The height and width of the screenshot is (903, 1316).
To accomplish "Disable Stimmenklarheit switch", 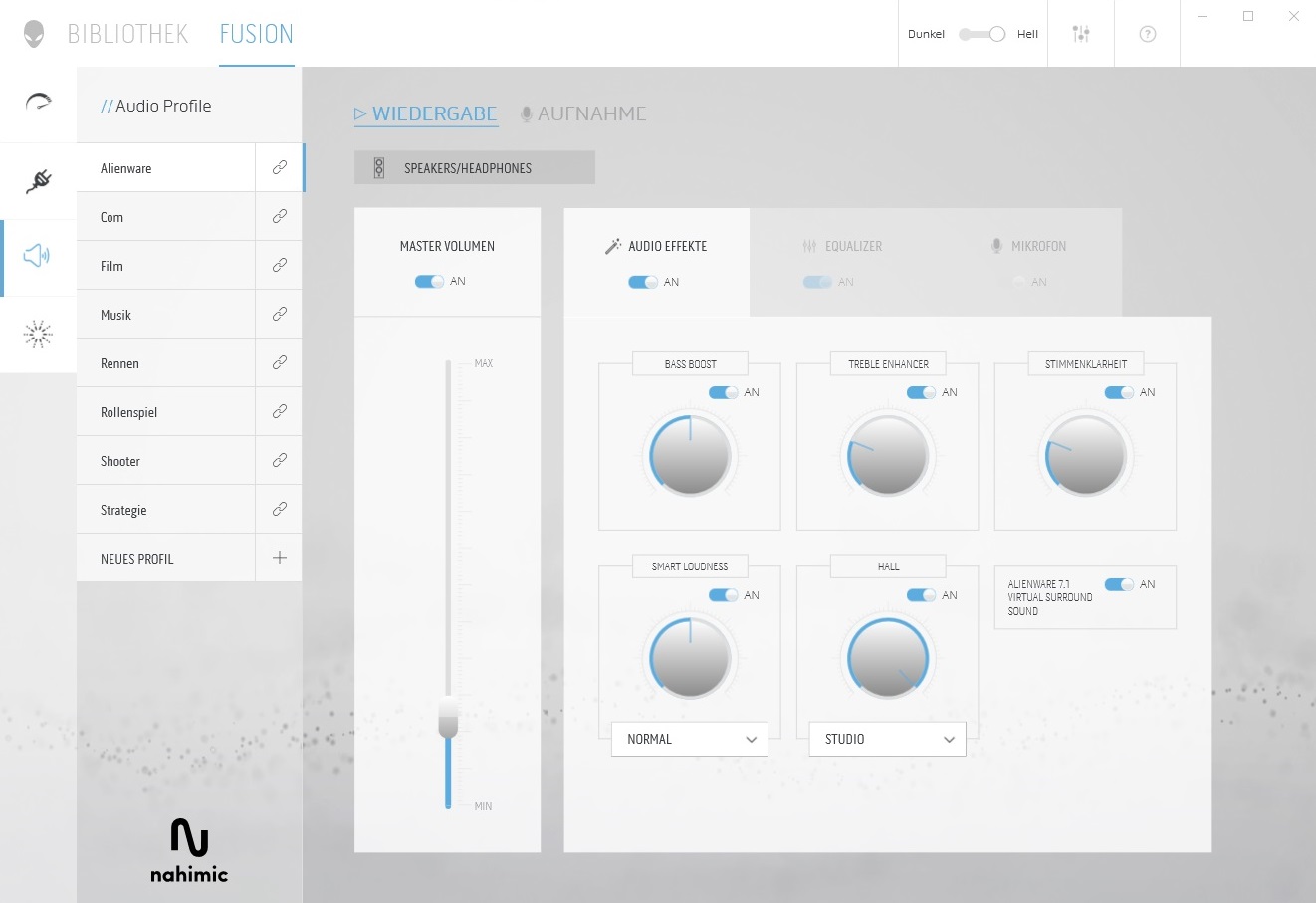I will click(x=1120, y=392).
